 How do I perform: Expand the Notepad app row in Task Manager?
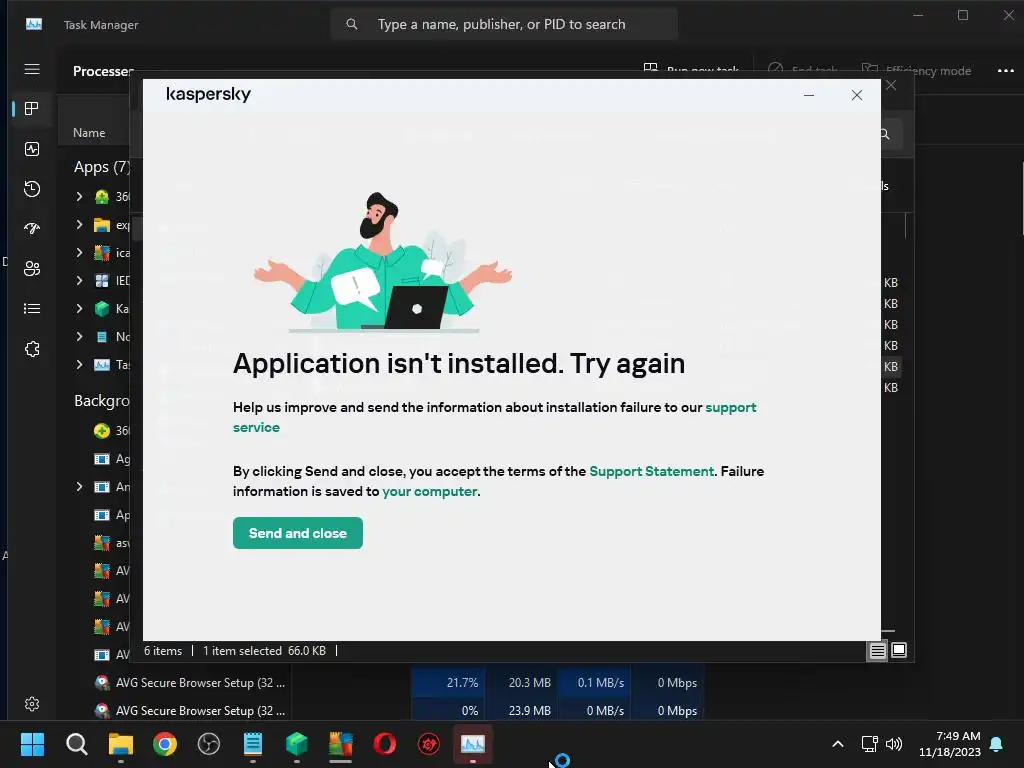point(80,336)
